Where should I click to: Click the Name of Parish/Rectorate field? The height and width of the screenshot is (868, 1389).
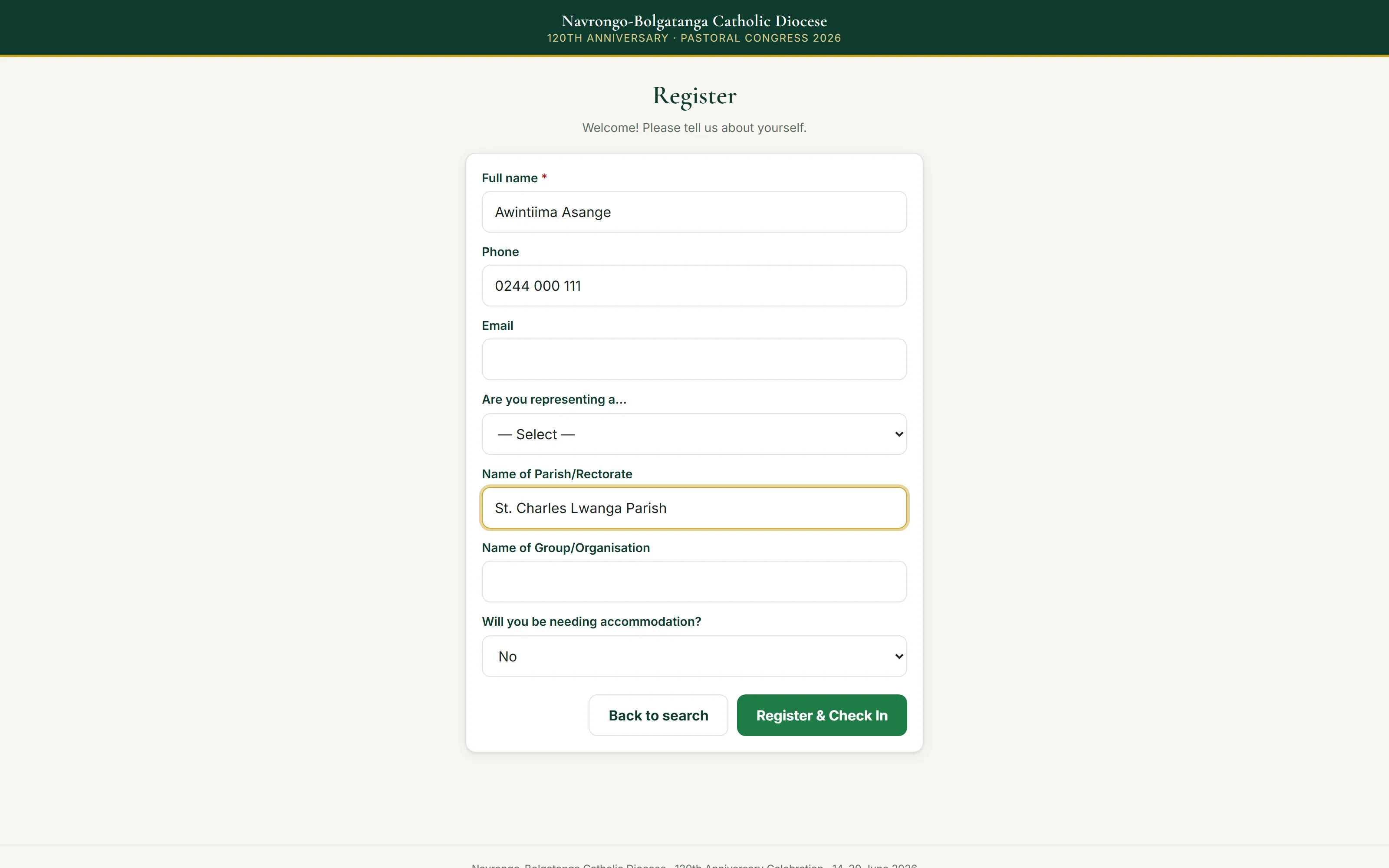click(694, 508)
